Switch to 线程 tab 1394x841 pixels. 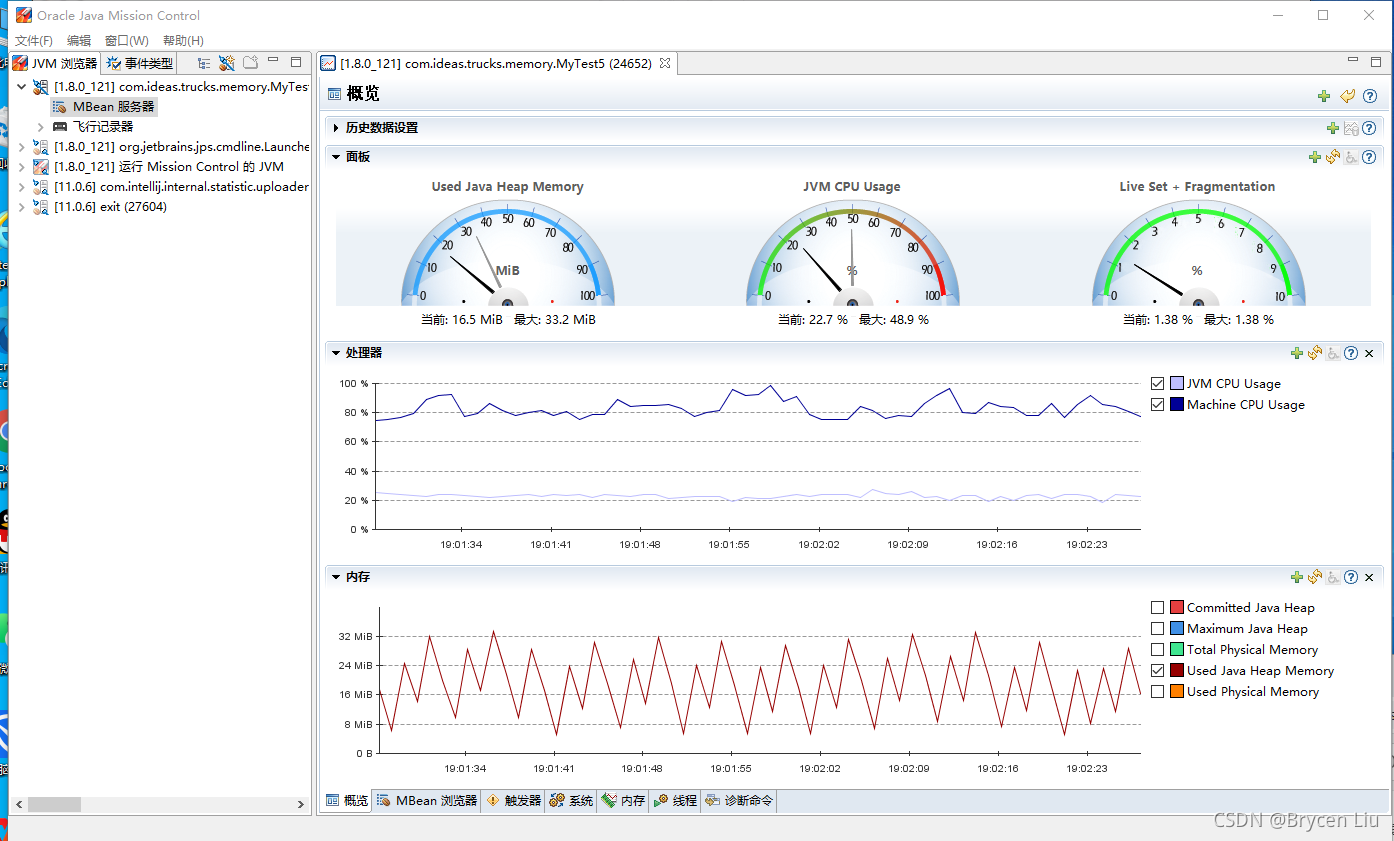pyautogui.click(x=675, y=801)
